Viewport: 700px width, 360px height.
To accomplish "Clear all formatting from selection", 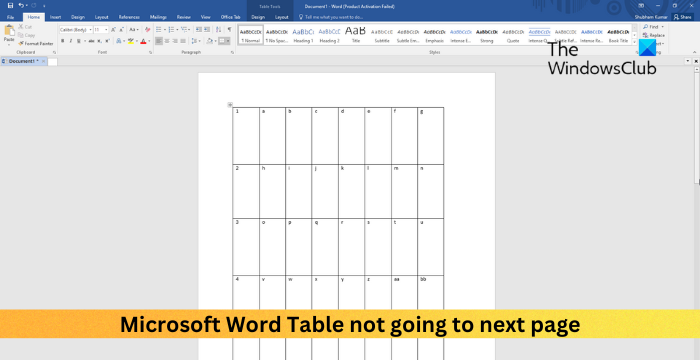I will 147,29.
